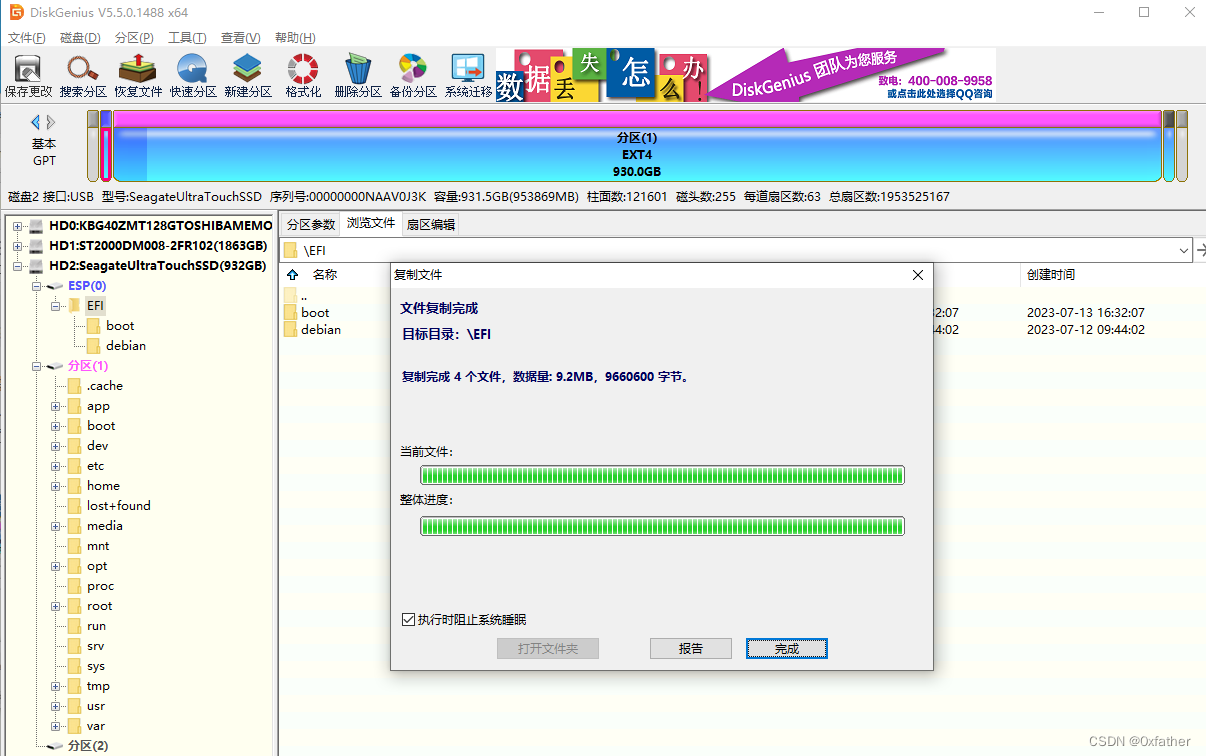Expand the tmp folder node

[x=57, y=686]
